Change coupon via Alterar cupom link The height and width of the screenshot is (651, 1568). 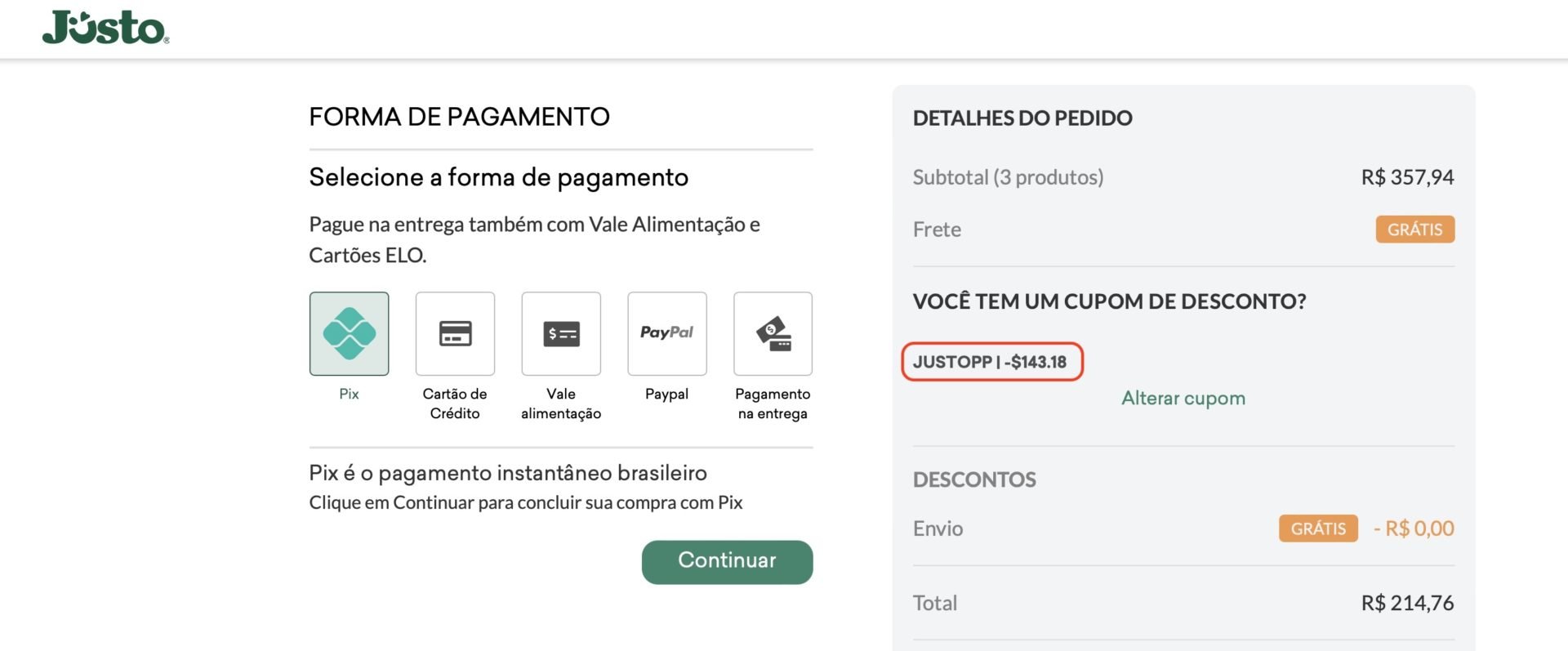click(x=1183, y=398)
